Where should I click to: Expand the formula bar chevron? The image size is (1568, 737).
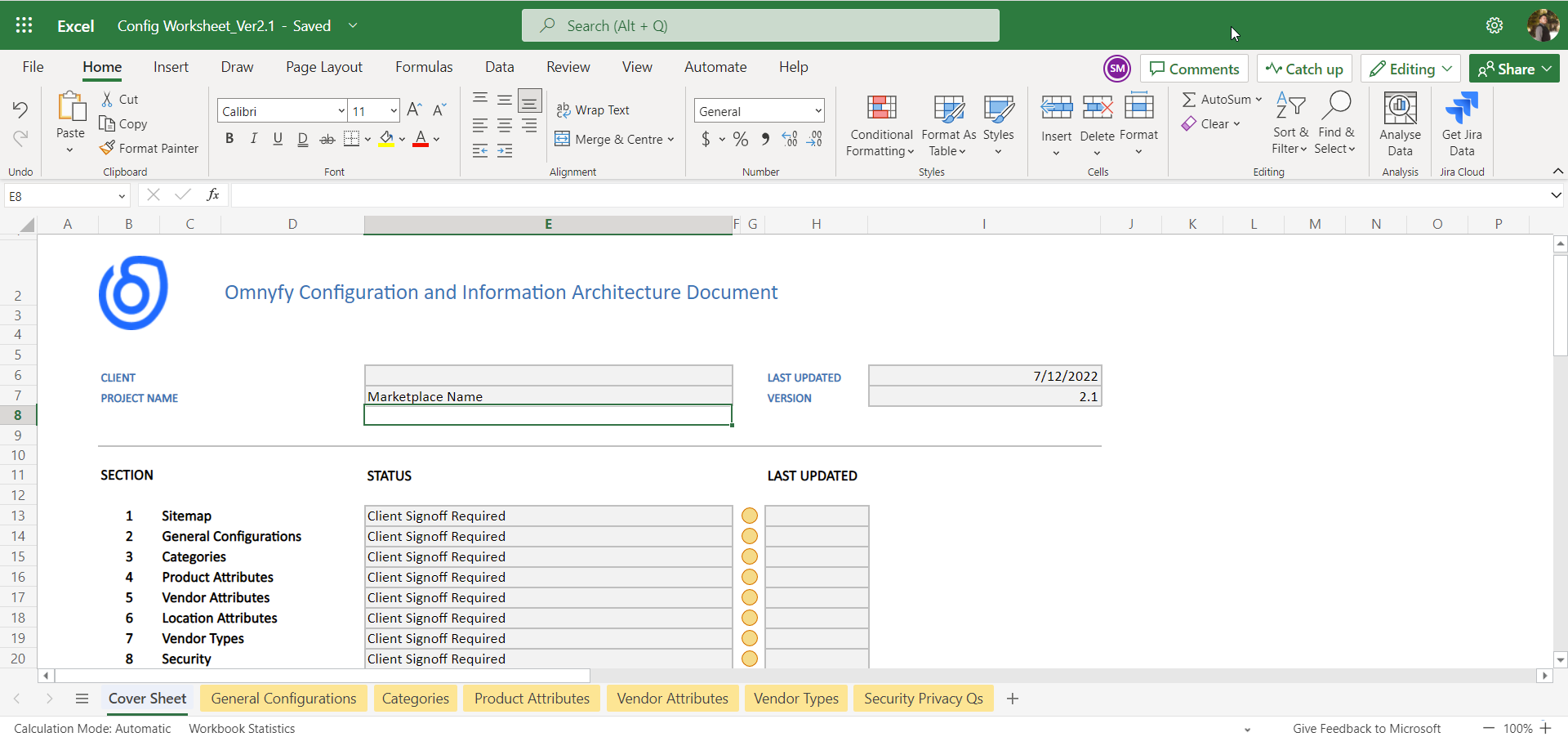pyautogui.click(x=1556, y=195)
